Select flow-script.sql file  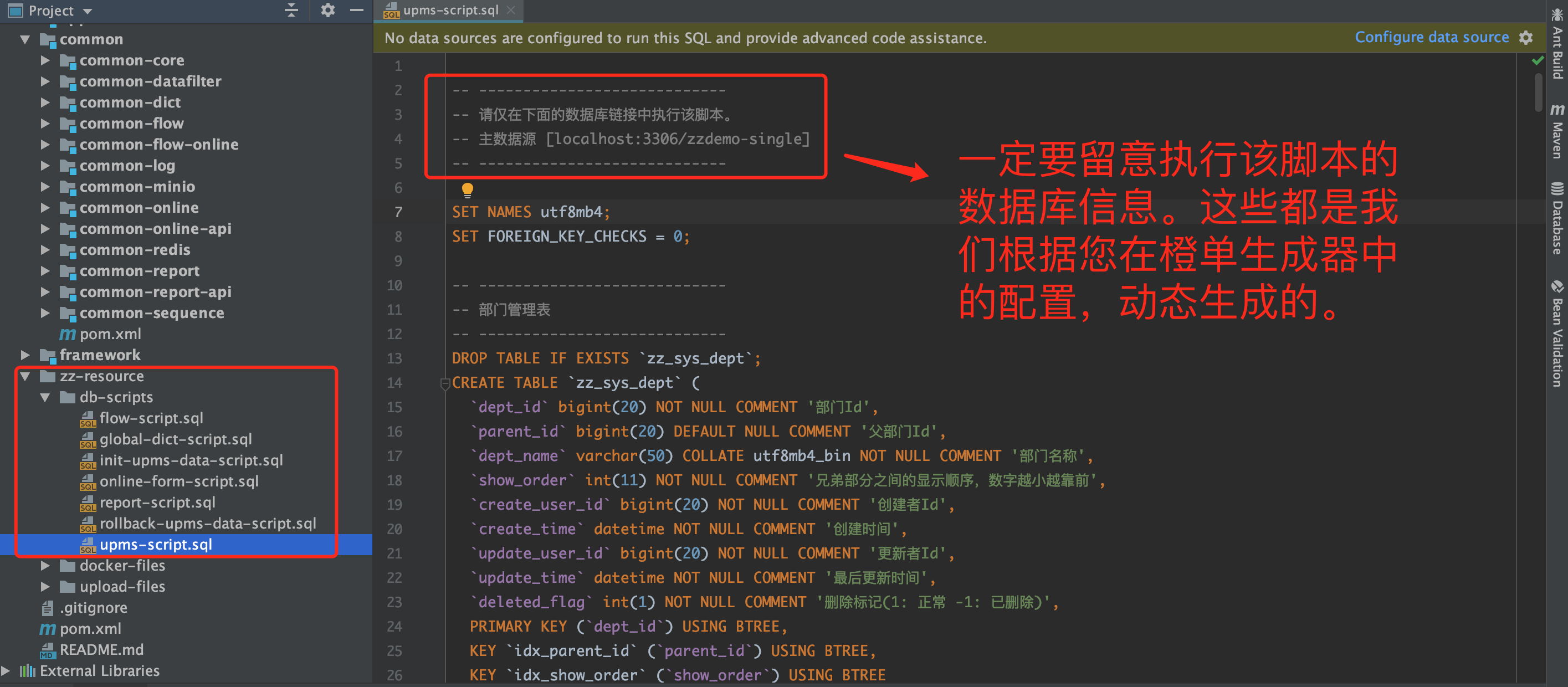coord(151,418)
